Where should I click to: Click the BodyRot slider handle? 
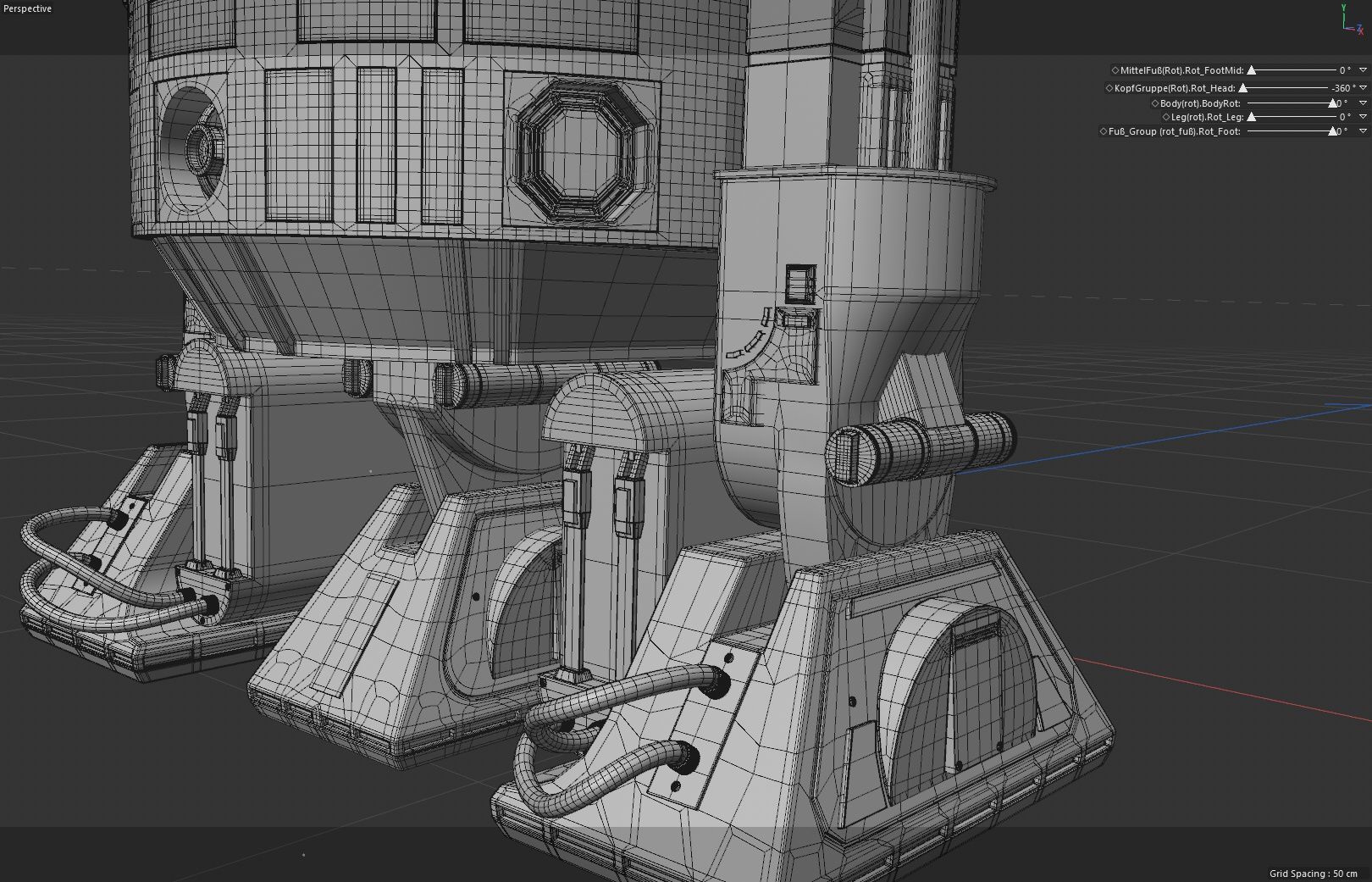pyautogui.click(x=1333, y=103)
